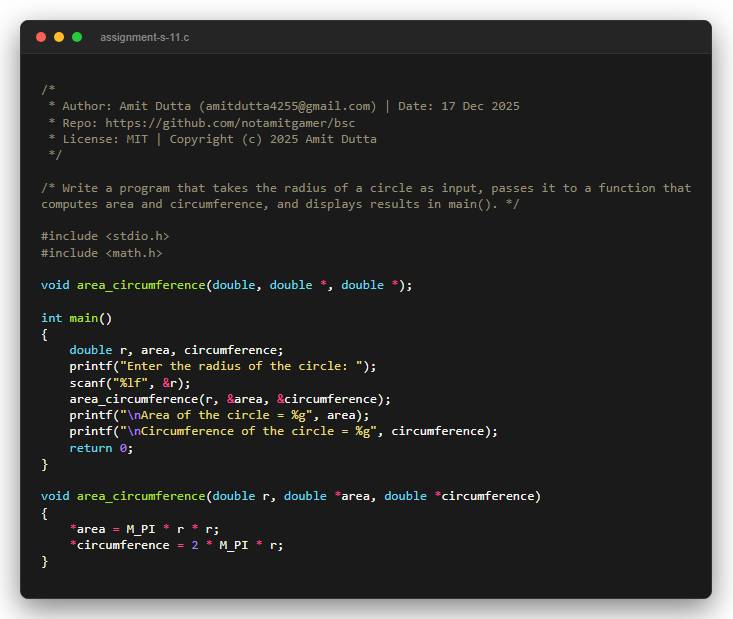
Task: Click the return 0; statement
Action: [101, 448]
